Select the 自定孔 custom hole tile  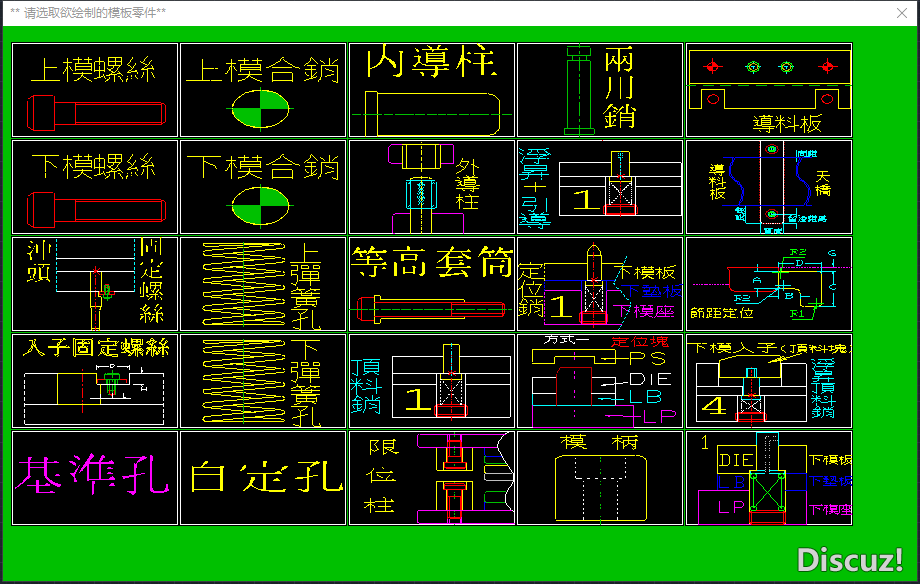(263, 478)
